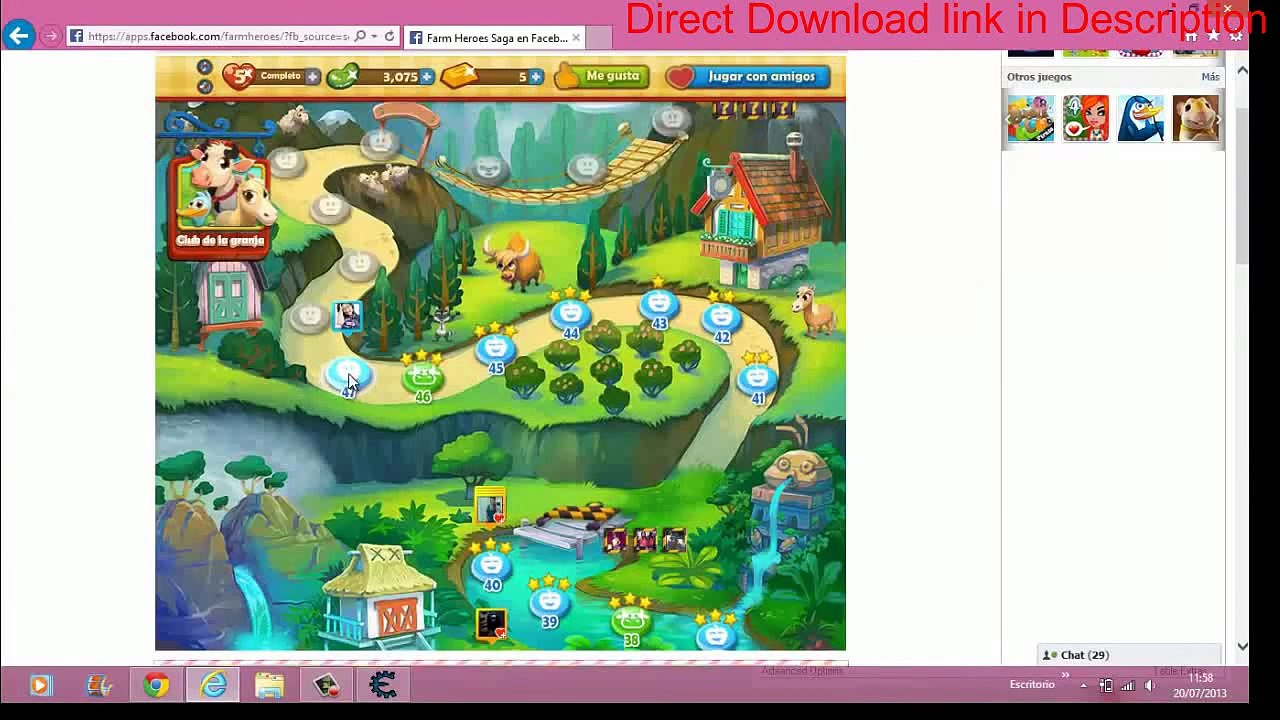Launch the media player from the taskbar
The image size is (1280, 720).
point(41,685)
